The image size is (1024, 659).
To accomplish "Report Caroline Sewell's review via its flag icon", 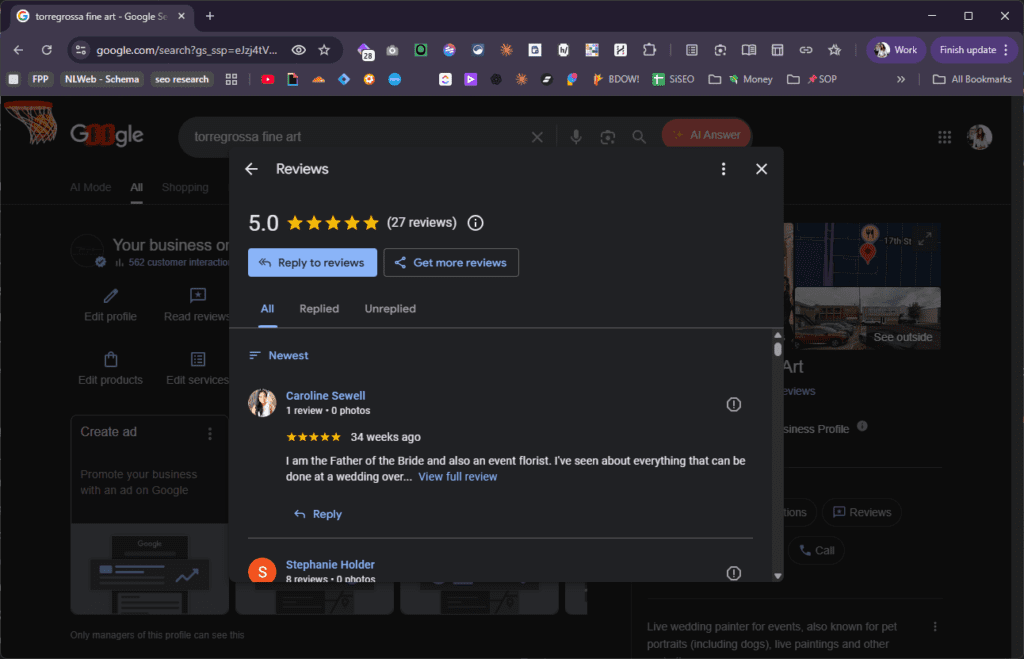I will (733, 404).
